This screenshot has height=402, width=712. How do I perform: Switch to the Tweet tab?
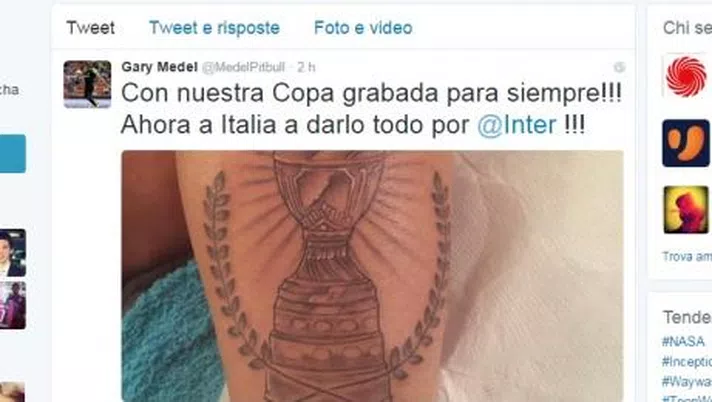pos(90,28)
